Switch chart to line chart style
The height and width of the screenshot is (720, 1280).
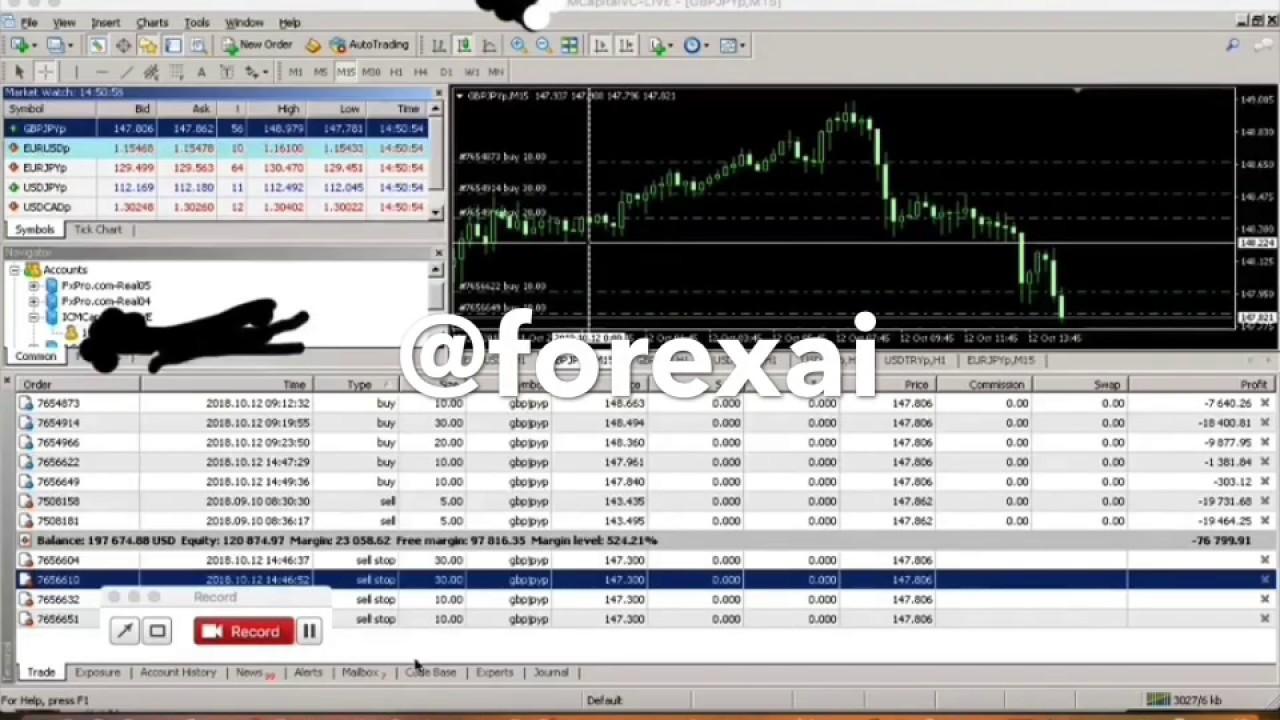[x=489, y=45]
